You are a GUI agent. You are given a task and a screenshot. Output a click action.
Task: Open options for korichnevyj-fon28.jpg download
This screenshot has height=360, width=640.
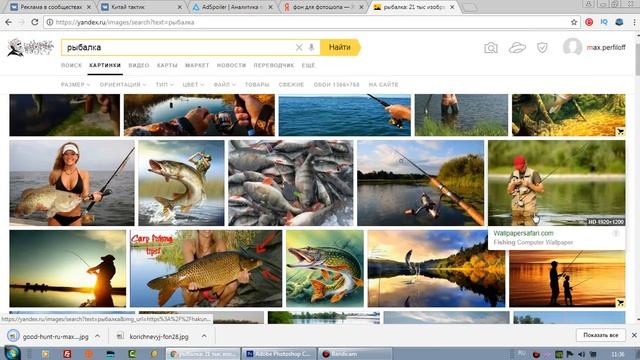tap(204, 336)
